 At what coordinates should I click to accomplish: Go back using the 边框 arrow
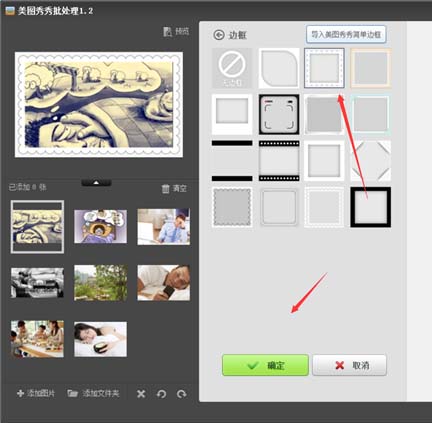(219, 35)
